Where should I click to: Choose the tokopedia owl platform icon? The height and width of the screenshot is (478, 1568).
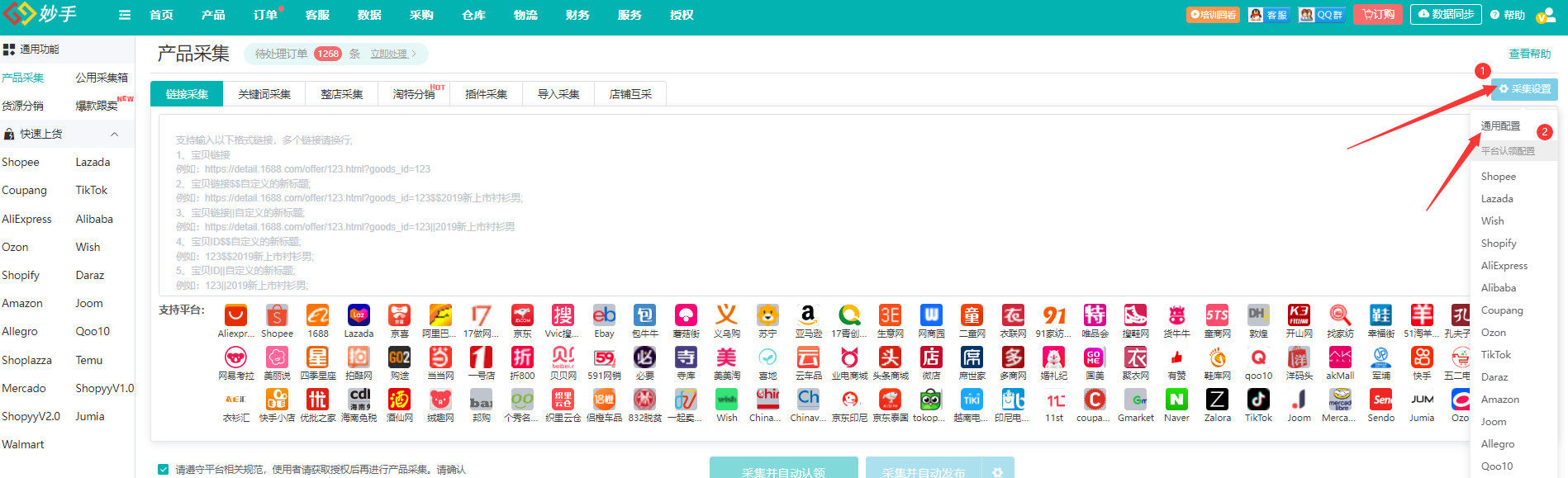[931, 400]
